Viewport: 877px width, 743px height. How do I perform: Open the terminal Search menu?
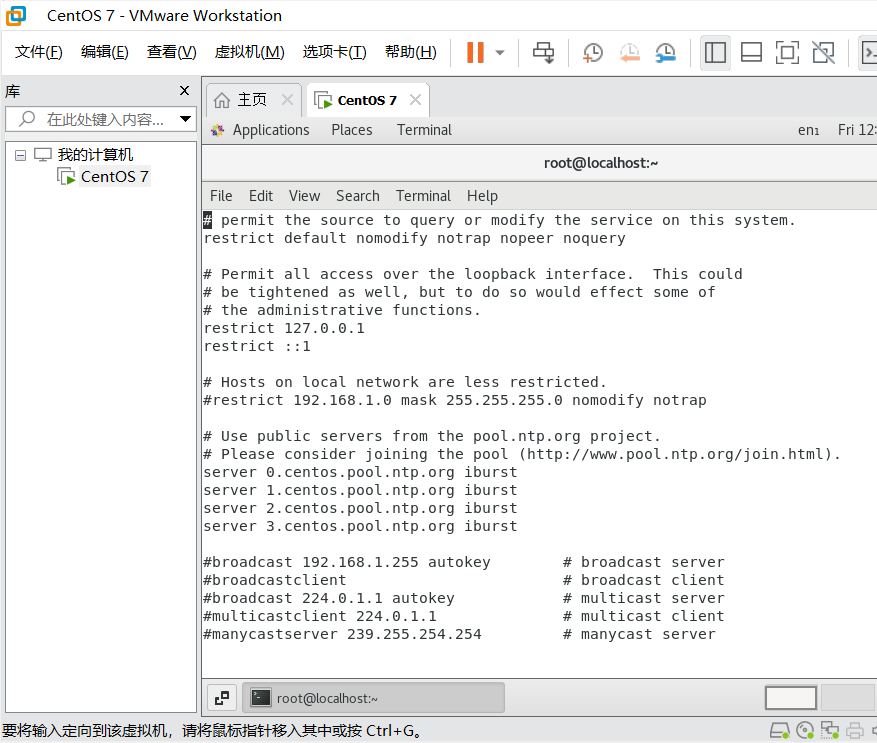tap(357, 196)
